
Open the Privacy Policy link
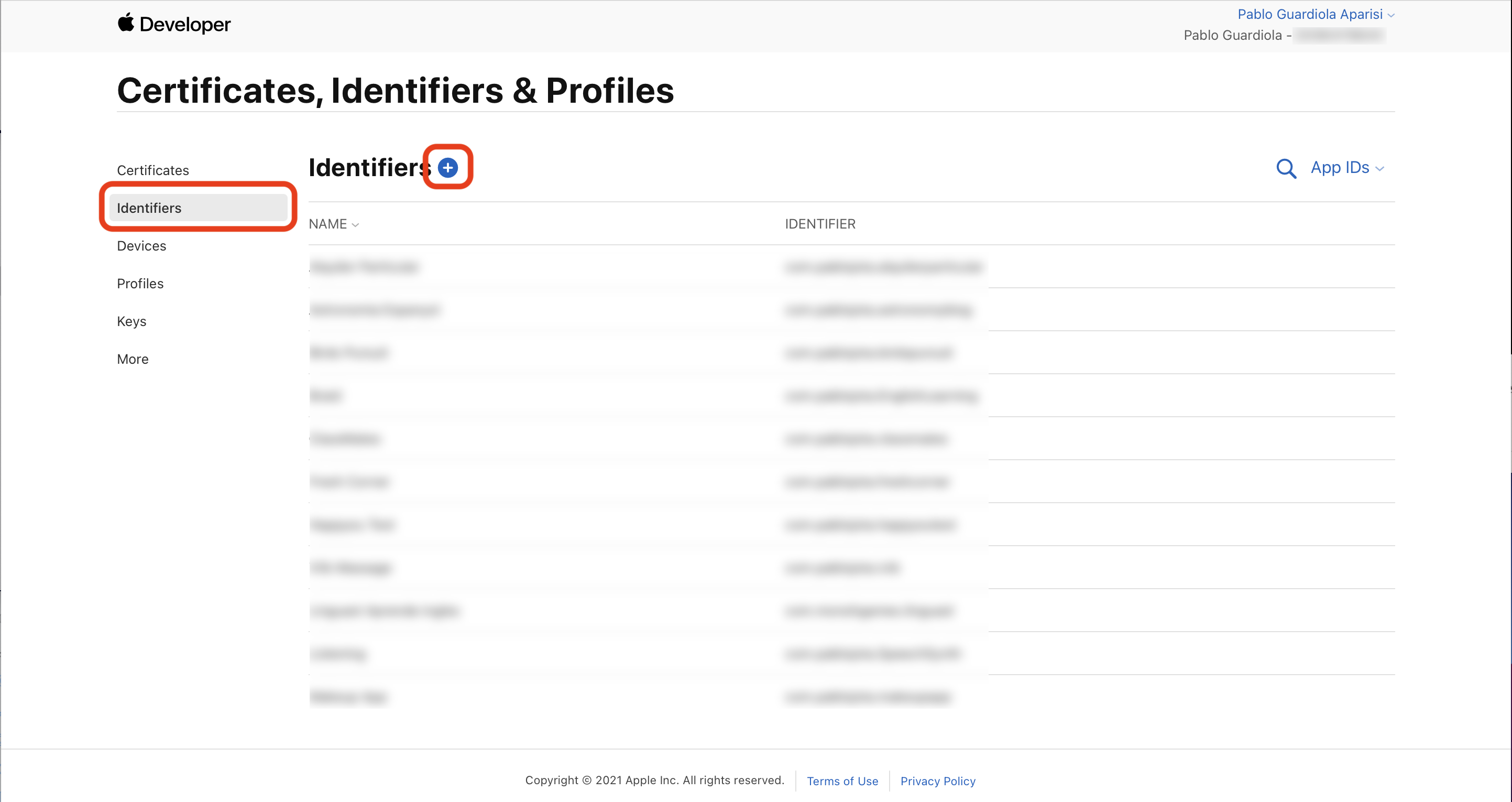[x=937, y=781]
